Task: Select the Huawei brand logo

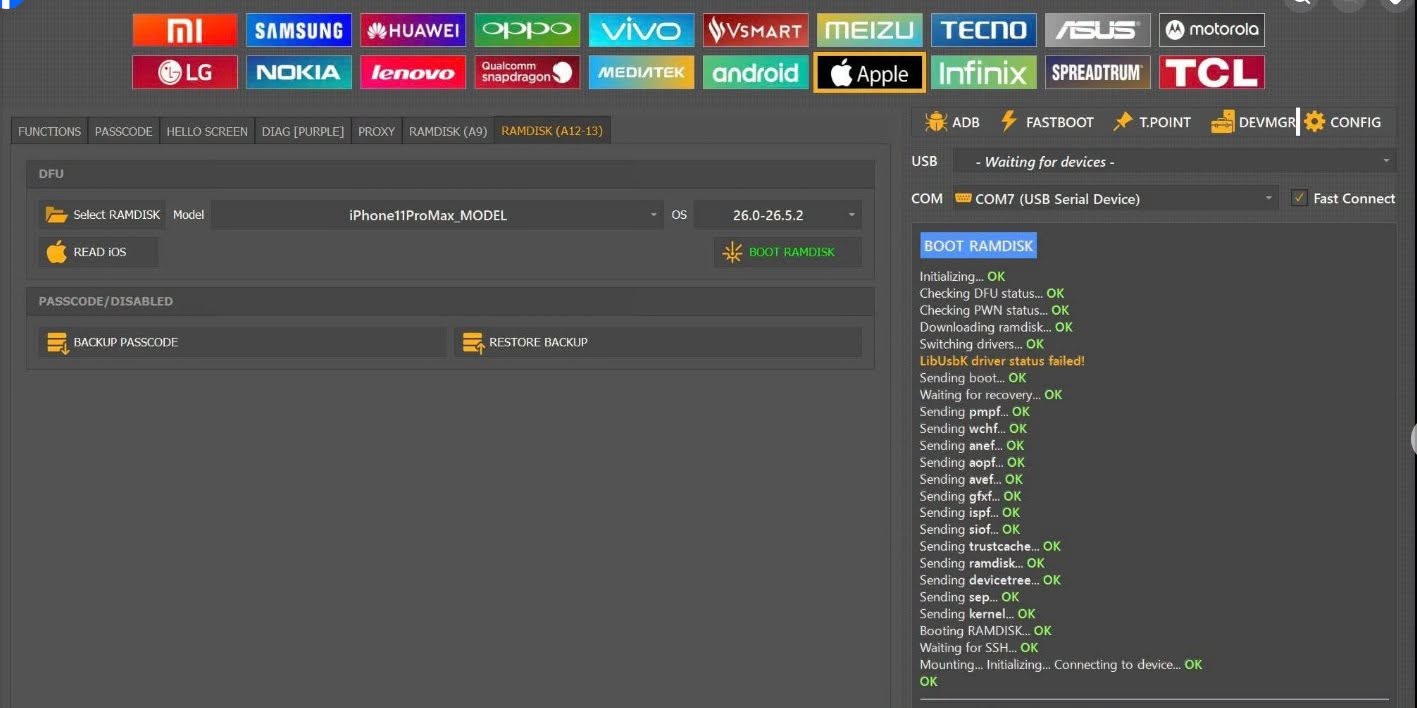Action: point(413,30)
